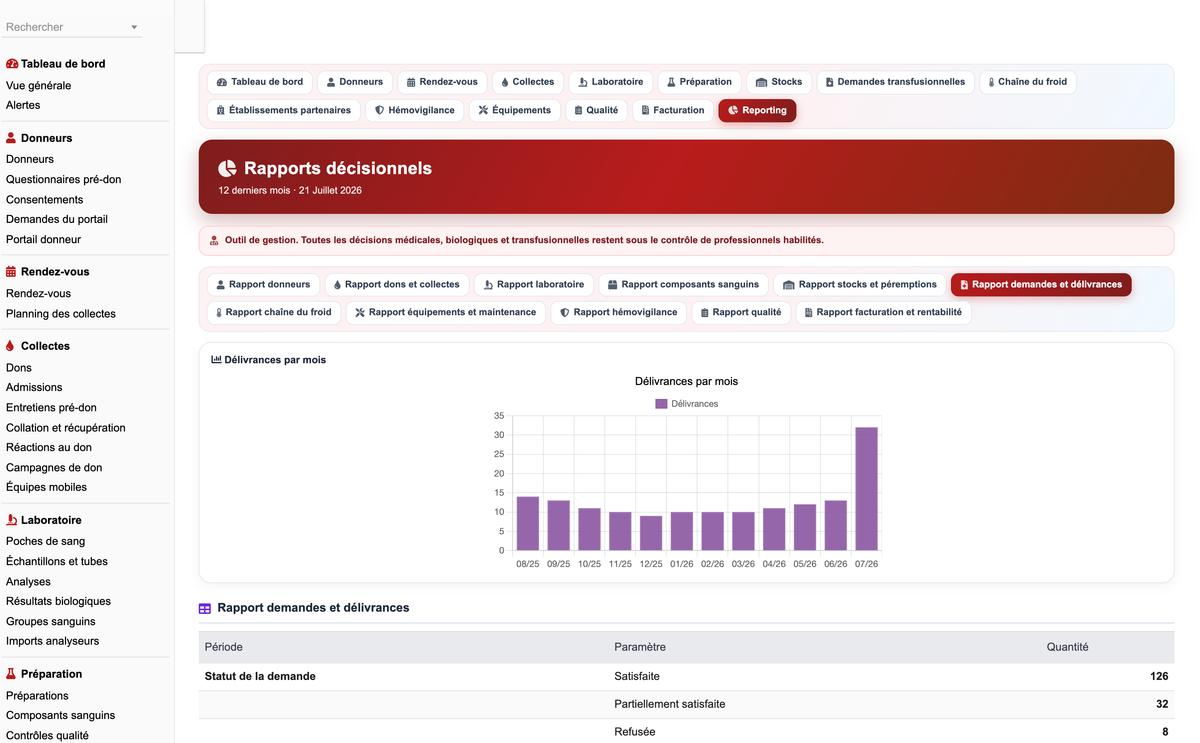Open Consentements sidebar link
This screenshot has height=743, width=1200.
pyautogui.click(x=45, y=199)
